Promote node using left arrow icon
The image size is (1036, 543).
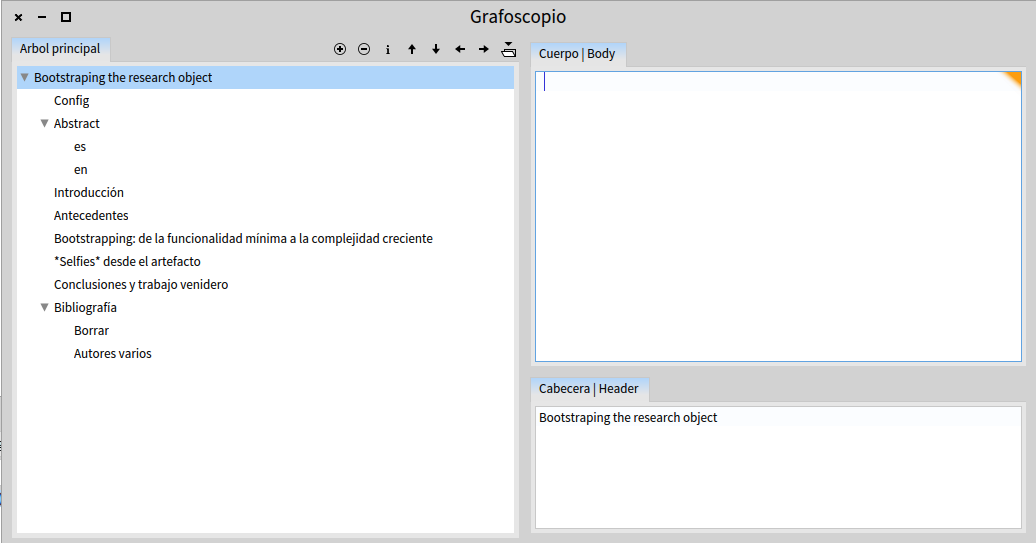coord(460,49)
